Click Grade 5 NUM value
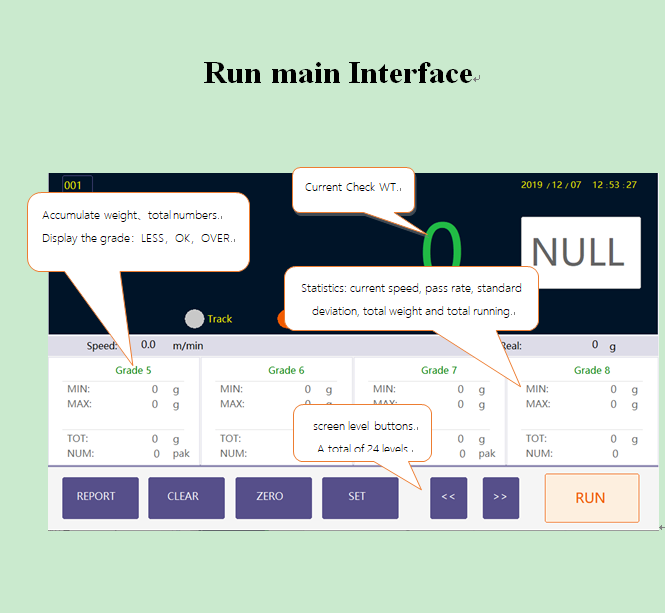Image resolution: width=665 pixels, height=613 pixels. 156,454
